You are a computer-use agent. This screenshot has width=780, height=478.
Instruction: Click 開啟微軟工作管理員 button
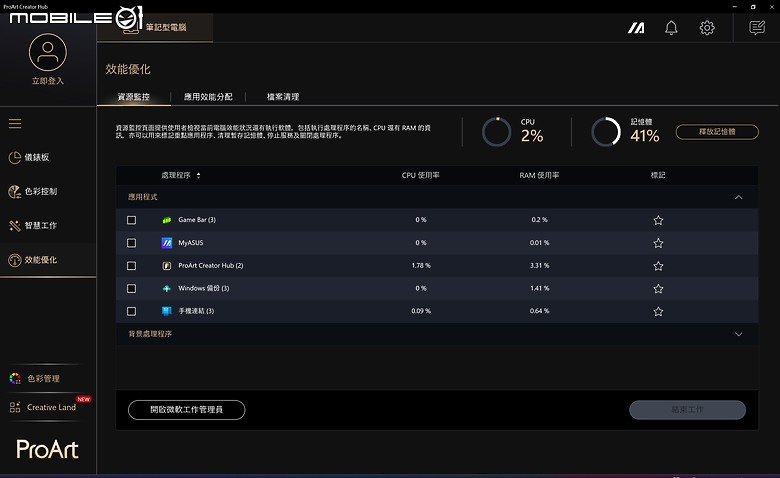point(187,410)
